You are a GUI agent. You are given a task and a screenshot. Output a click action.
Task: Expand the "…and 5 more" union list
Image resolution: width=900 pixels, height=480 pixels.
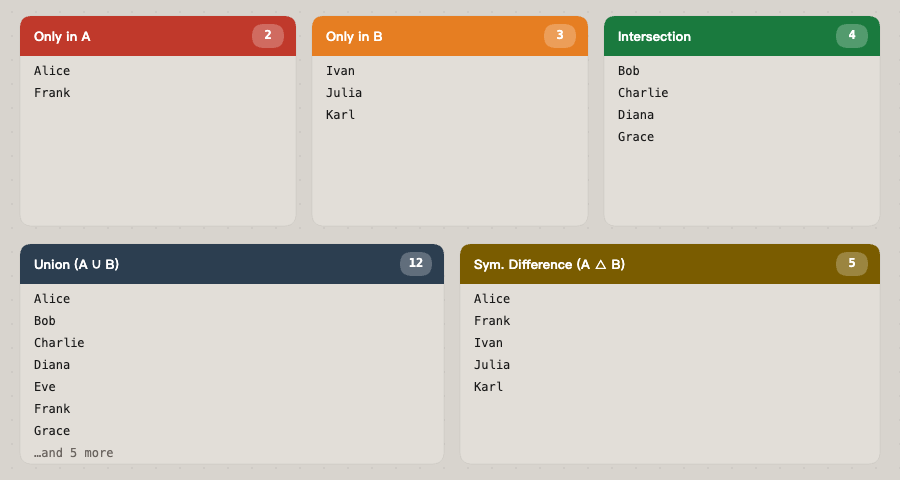(74, 453)
